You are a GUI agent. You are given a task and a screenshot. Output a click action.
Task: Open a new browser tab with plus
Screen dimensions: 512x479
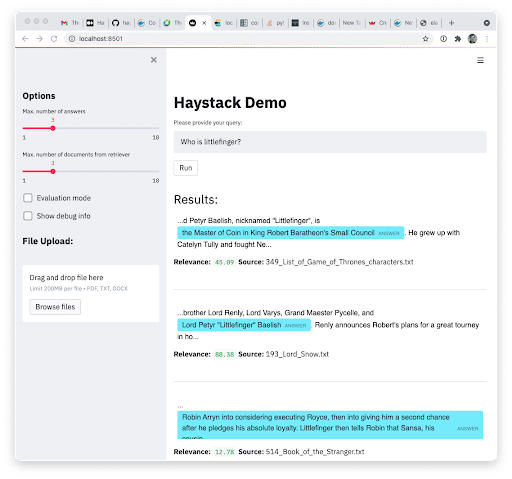[451, 23]
